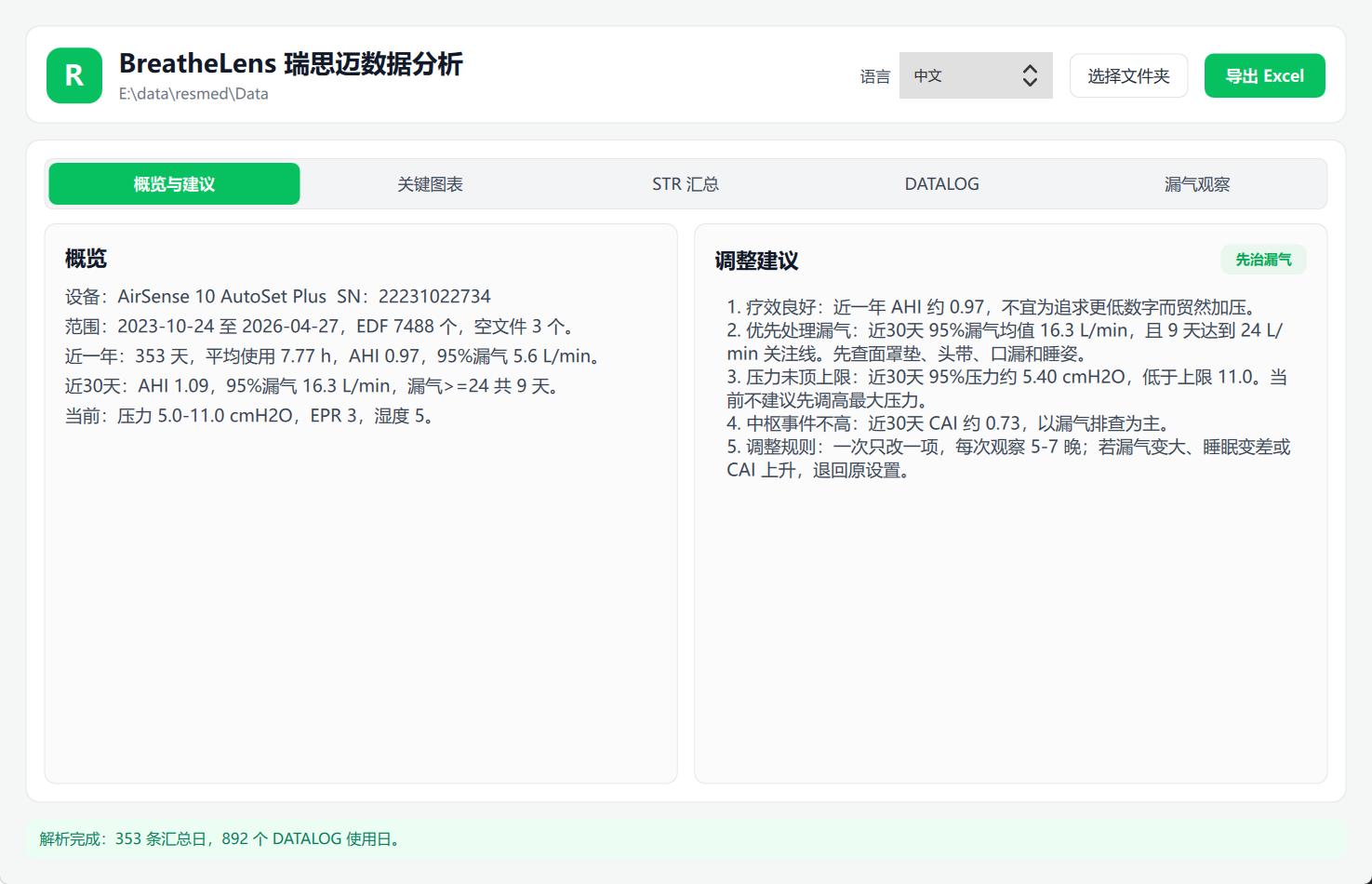Open the 语言 language dropdown showing 中文
The image size is (1372, 884).
976,75
